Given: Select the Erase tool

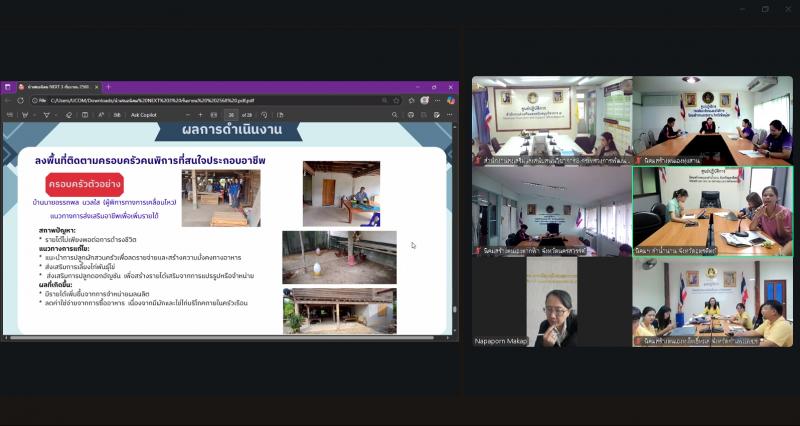Looking at the screenshot, I should coord(69,115).
